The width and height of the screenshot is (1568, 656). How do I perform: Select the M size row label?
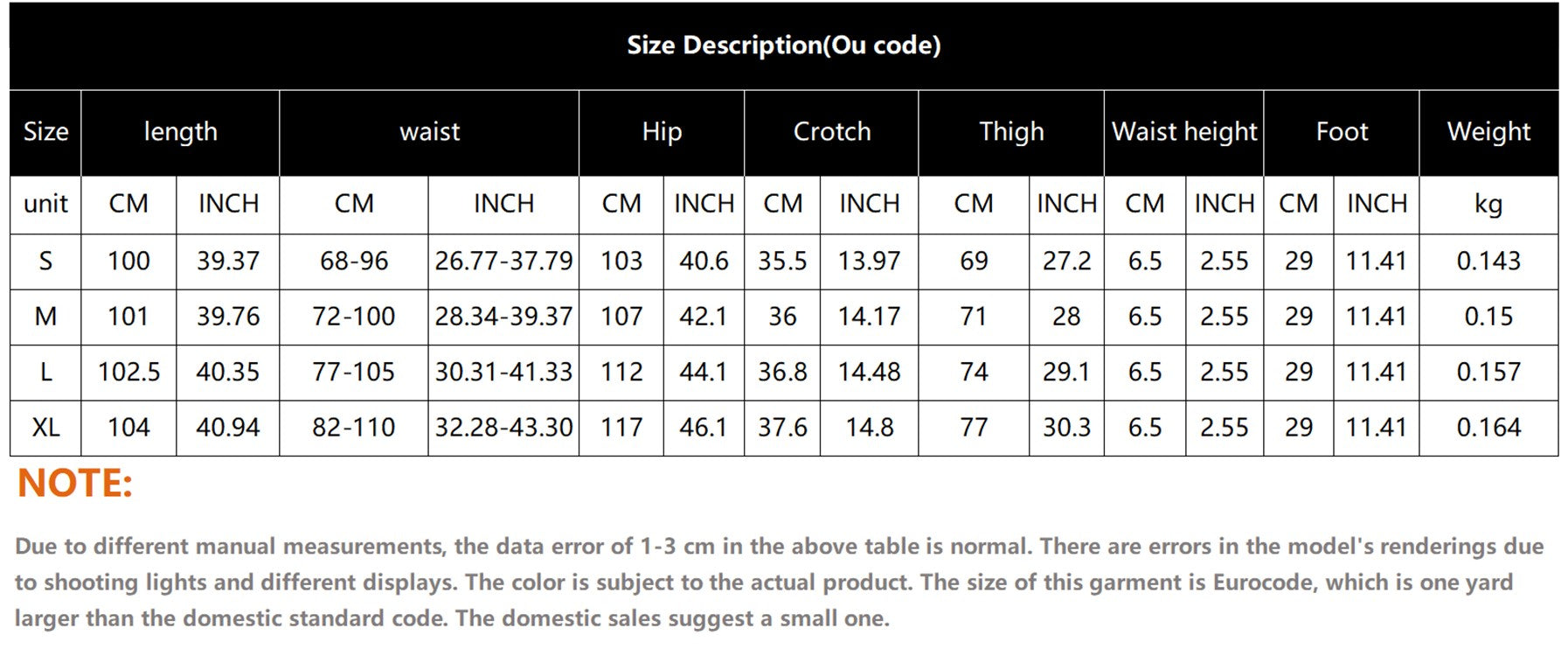click(45, 317)
